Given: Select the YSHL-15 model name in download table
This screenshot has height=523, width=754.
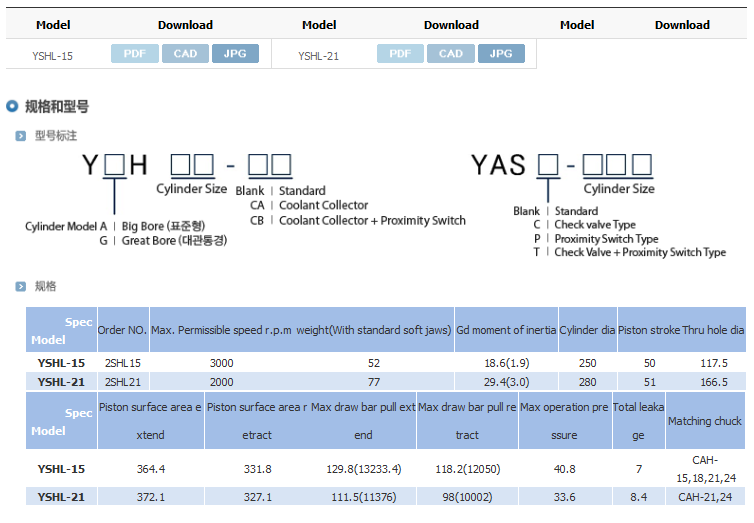Looking at the screenshot, I should coord(52,56).
